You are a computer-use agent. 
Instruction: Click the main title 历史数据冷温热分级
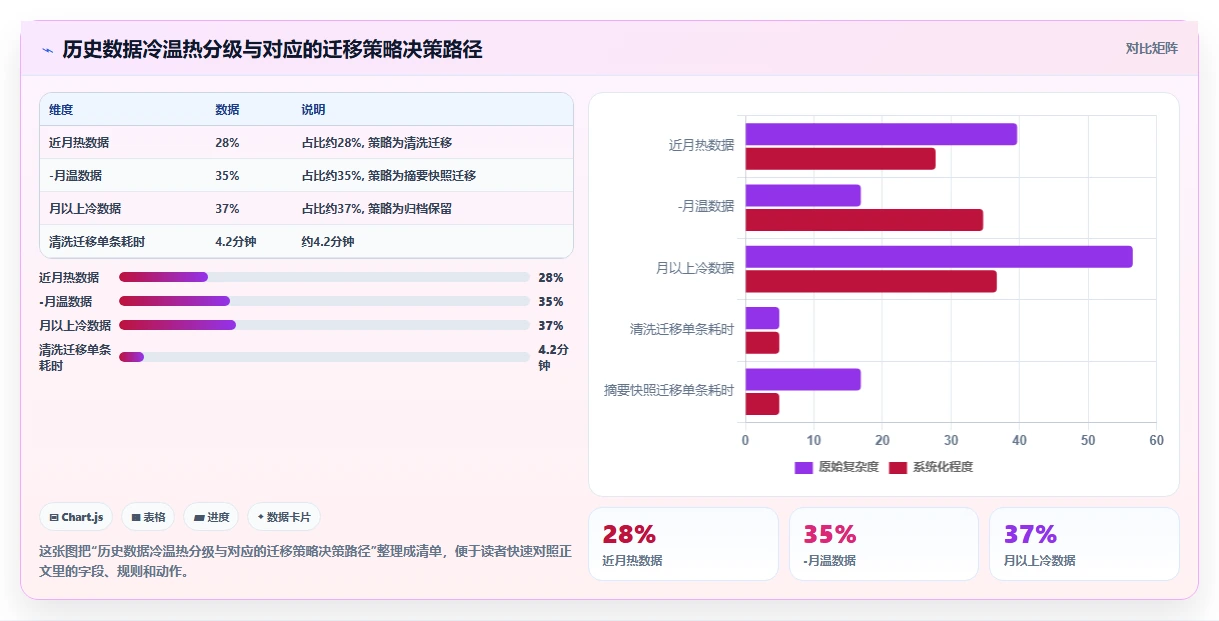pos(272,50)
